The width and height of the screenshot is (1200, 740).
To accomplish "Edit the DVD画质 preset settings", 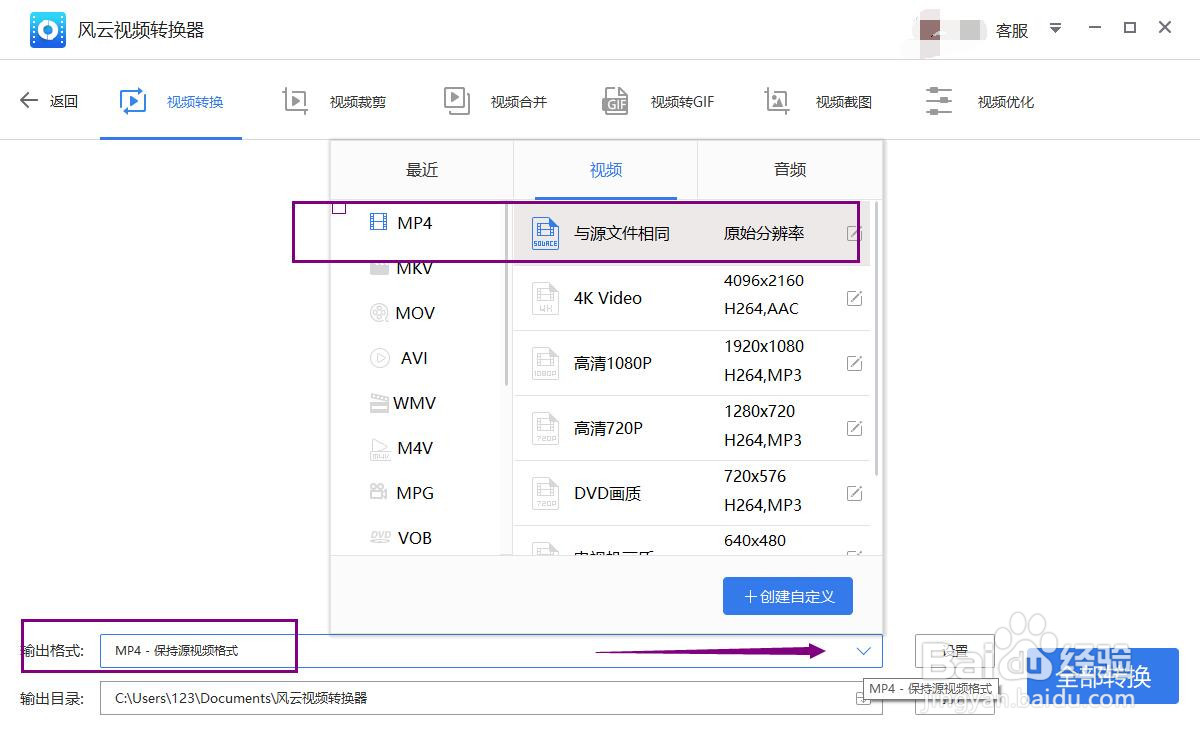I will (854, 493).
